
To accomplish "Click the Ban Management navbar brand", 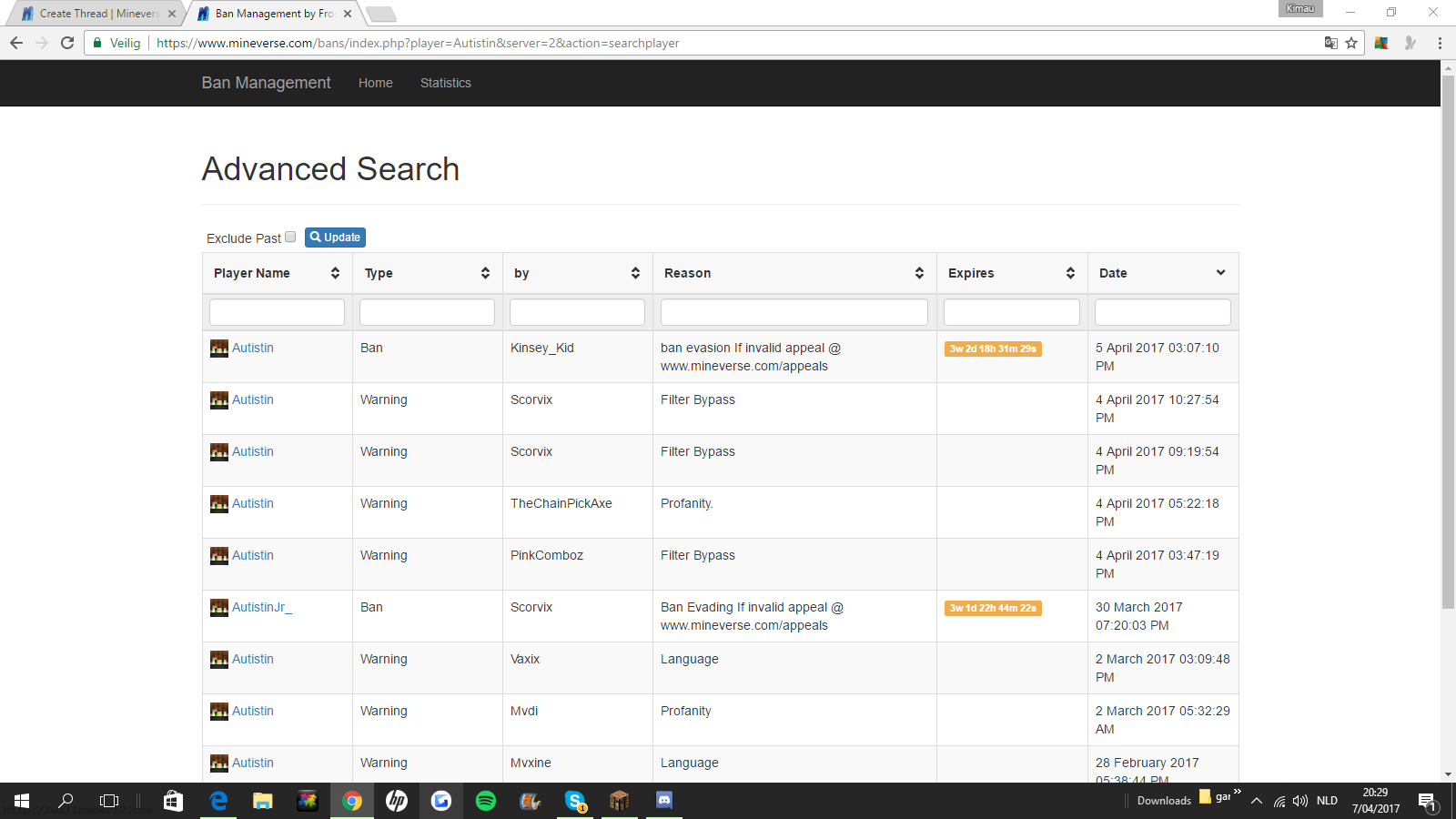I will tap(266, 83).
